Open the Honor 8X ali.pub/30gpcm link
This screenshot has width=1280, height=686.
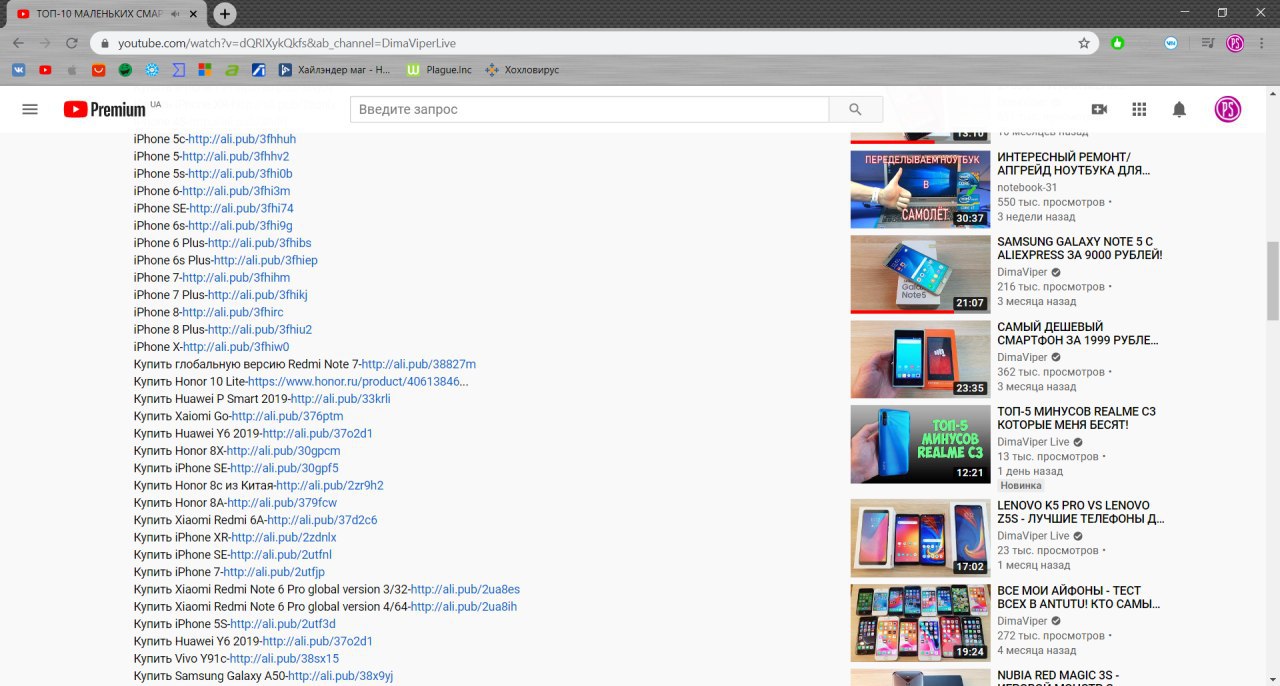coord(284,451)
